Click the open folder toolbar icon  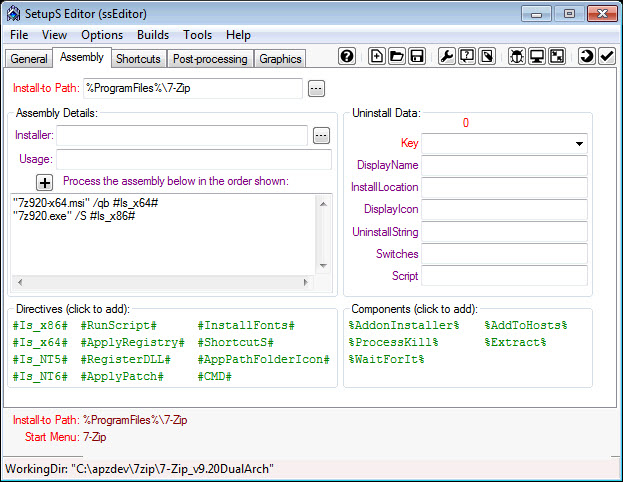point(396,56)
